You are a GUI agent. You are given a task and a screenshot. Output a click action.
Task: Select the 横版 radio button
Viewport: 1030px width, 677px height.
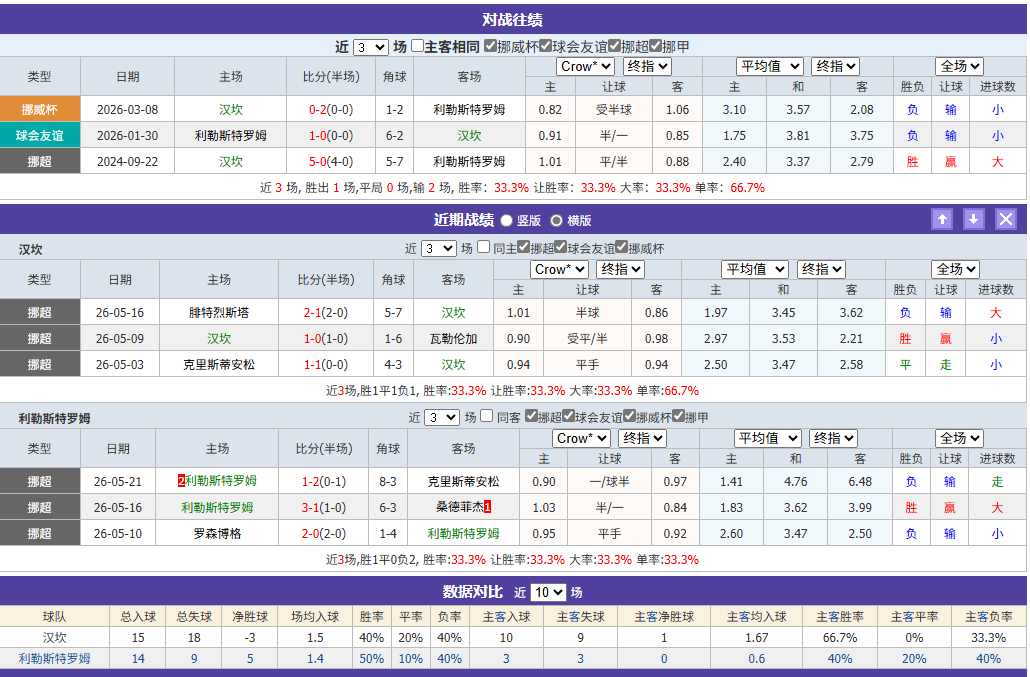pyautogui.click(x=556, y=221)
